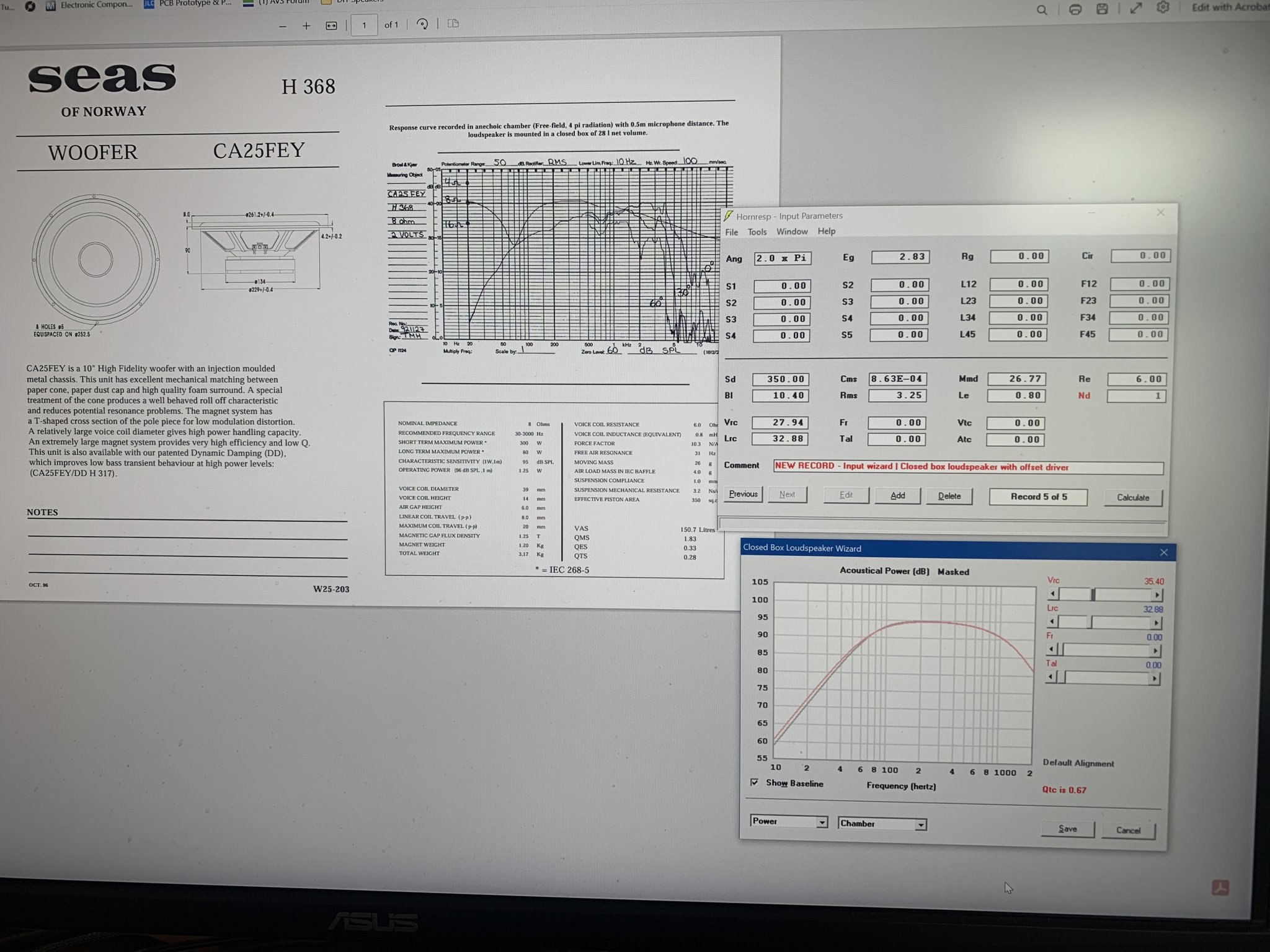Click the Lrc slider right arrow
The width and height of the screenshot is (1270, 952).
point(1157,623)
